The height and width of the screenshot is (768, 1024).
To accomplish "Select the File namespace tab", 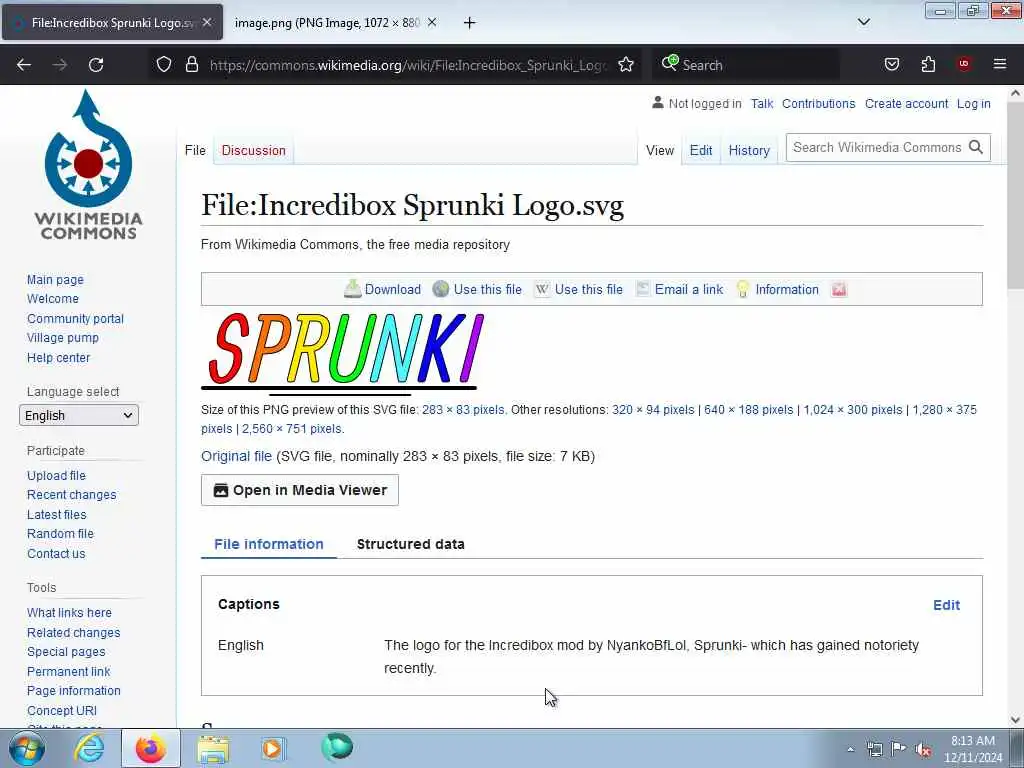I will click(x=195, y=150).
